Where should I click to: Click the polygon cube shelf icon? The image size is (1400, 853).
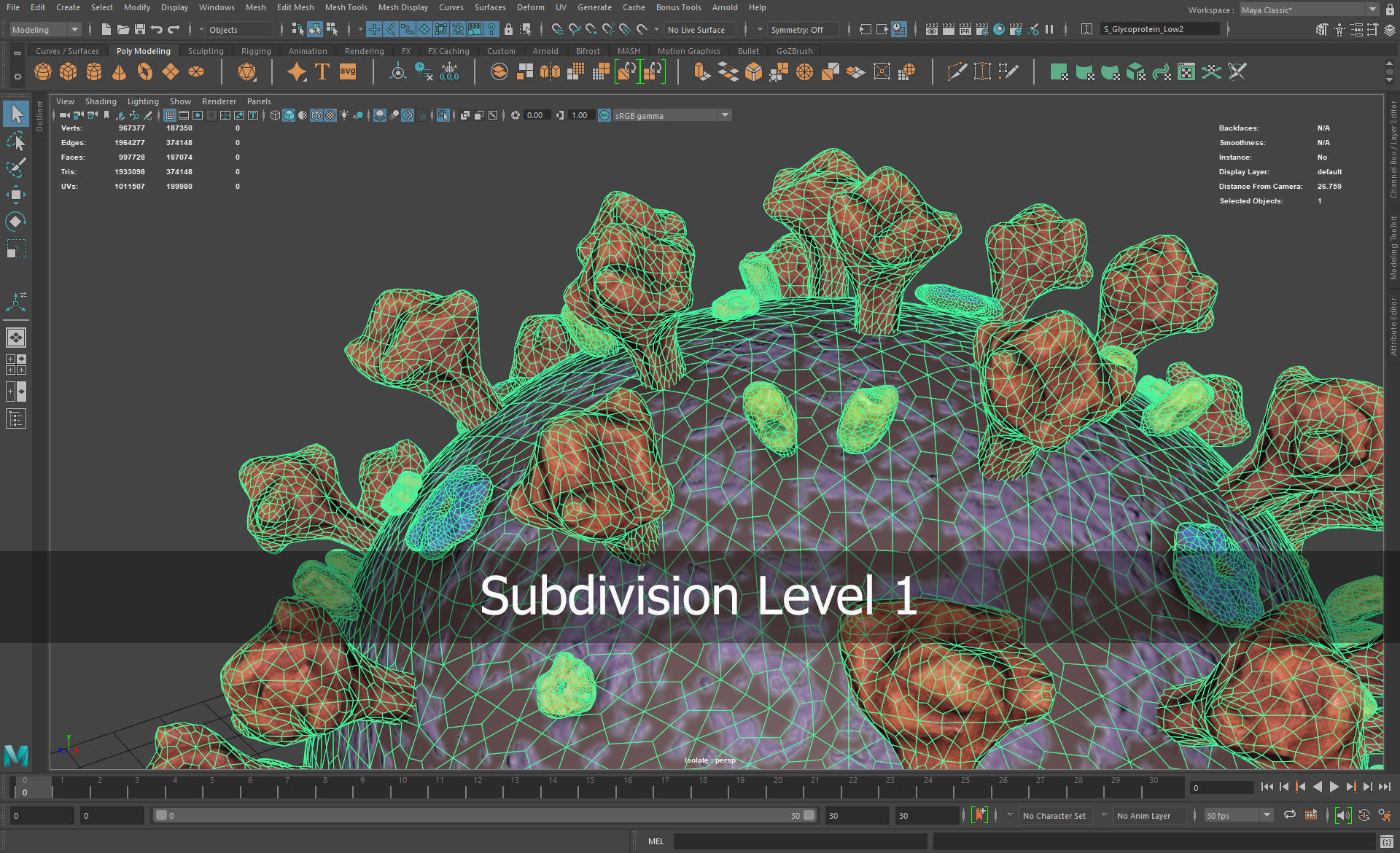[69, 71]
